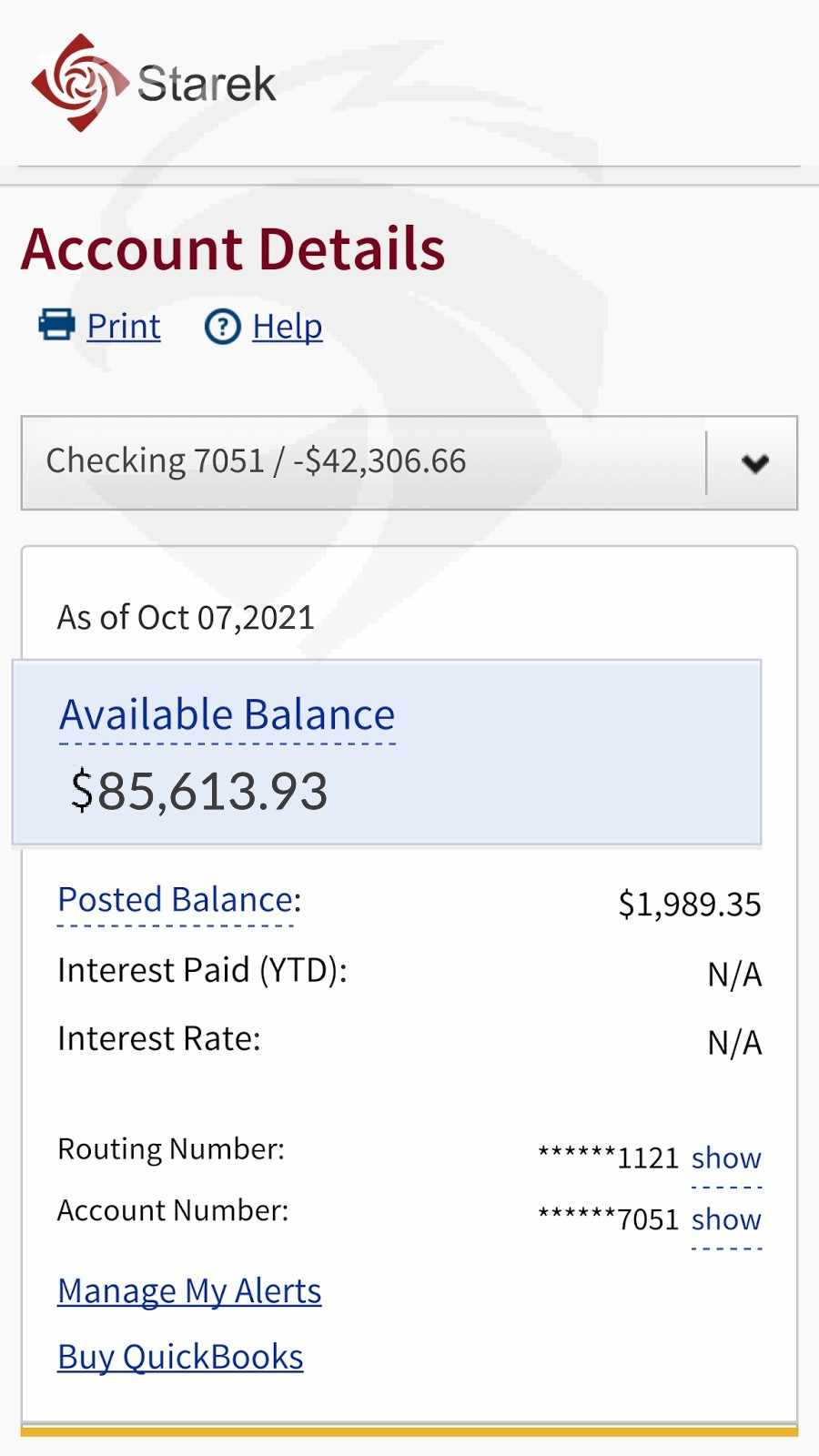
Task: Open the Help link
Action: [x=287, y=327]
